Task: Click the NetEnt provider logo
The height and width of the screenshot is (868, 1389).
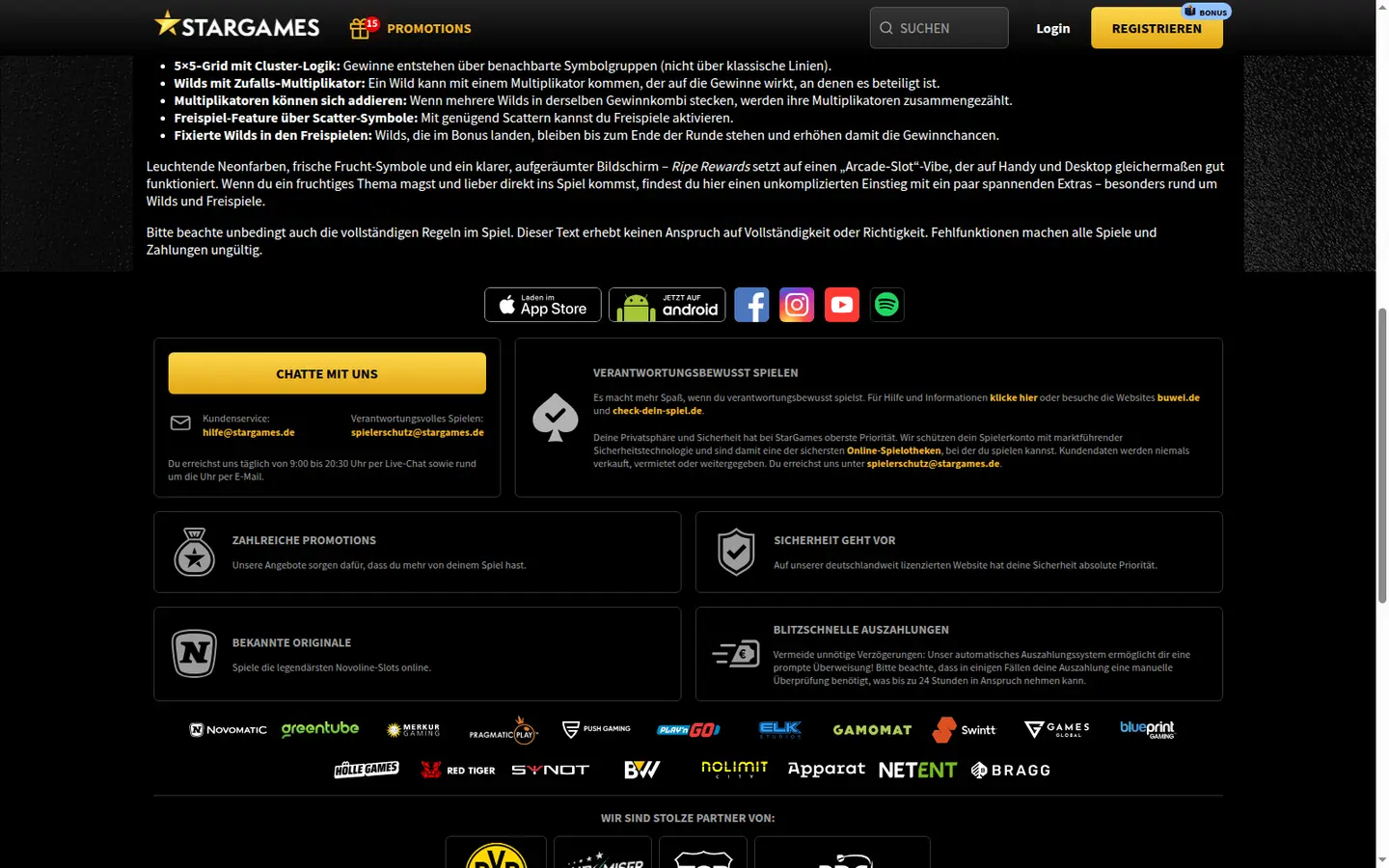Action: coord(917,770)
